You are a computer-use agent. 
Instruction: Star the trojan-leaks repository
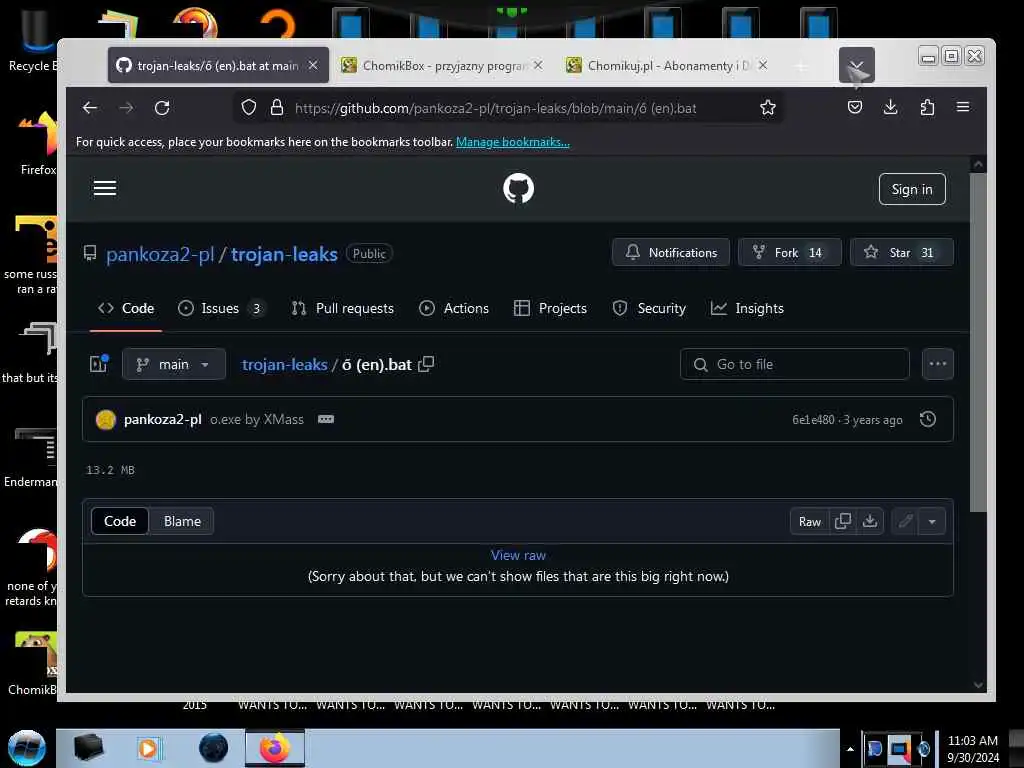[901, 253]
